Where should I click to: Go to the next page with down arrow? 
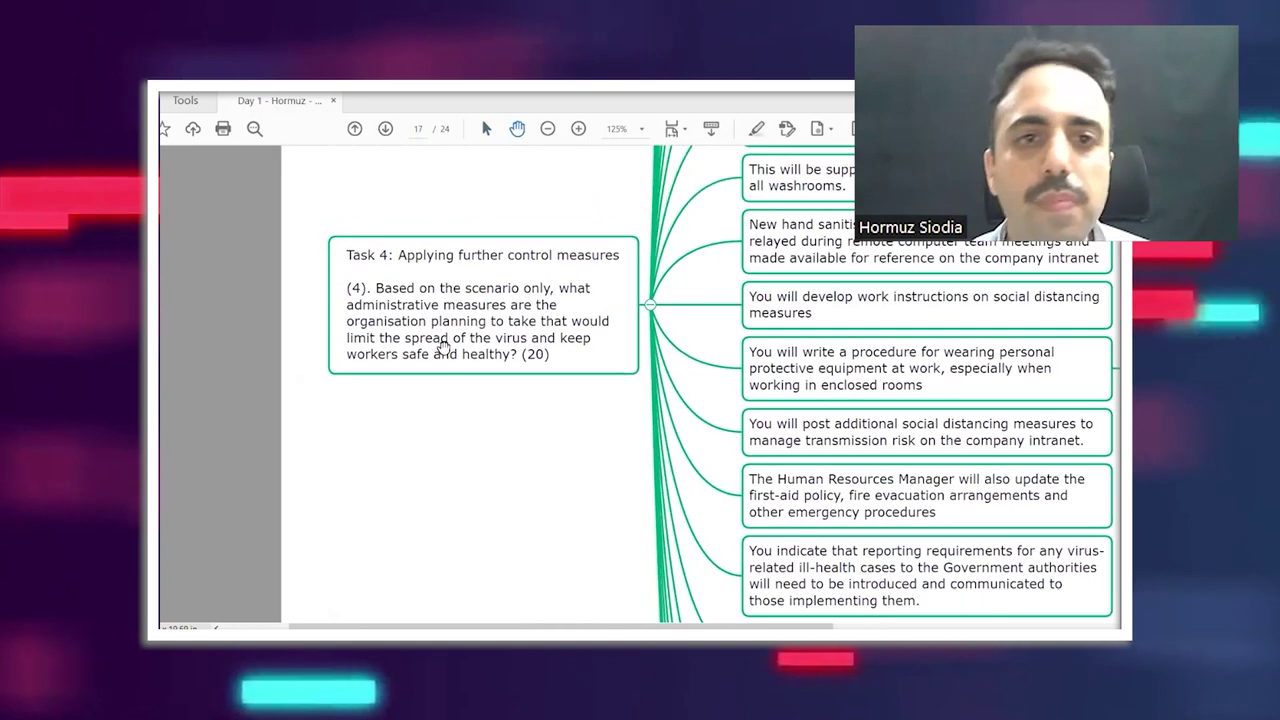coord(385,129)
